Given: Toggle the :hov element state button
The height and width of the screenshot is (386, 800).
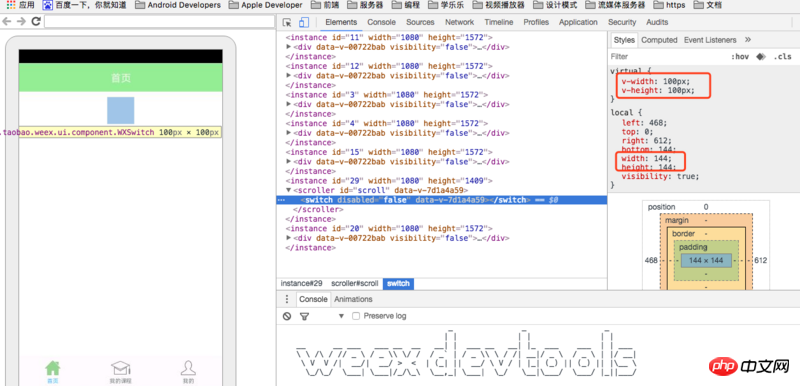Looking at the screenshot, I should pos(740,57).
